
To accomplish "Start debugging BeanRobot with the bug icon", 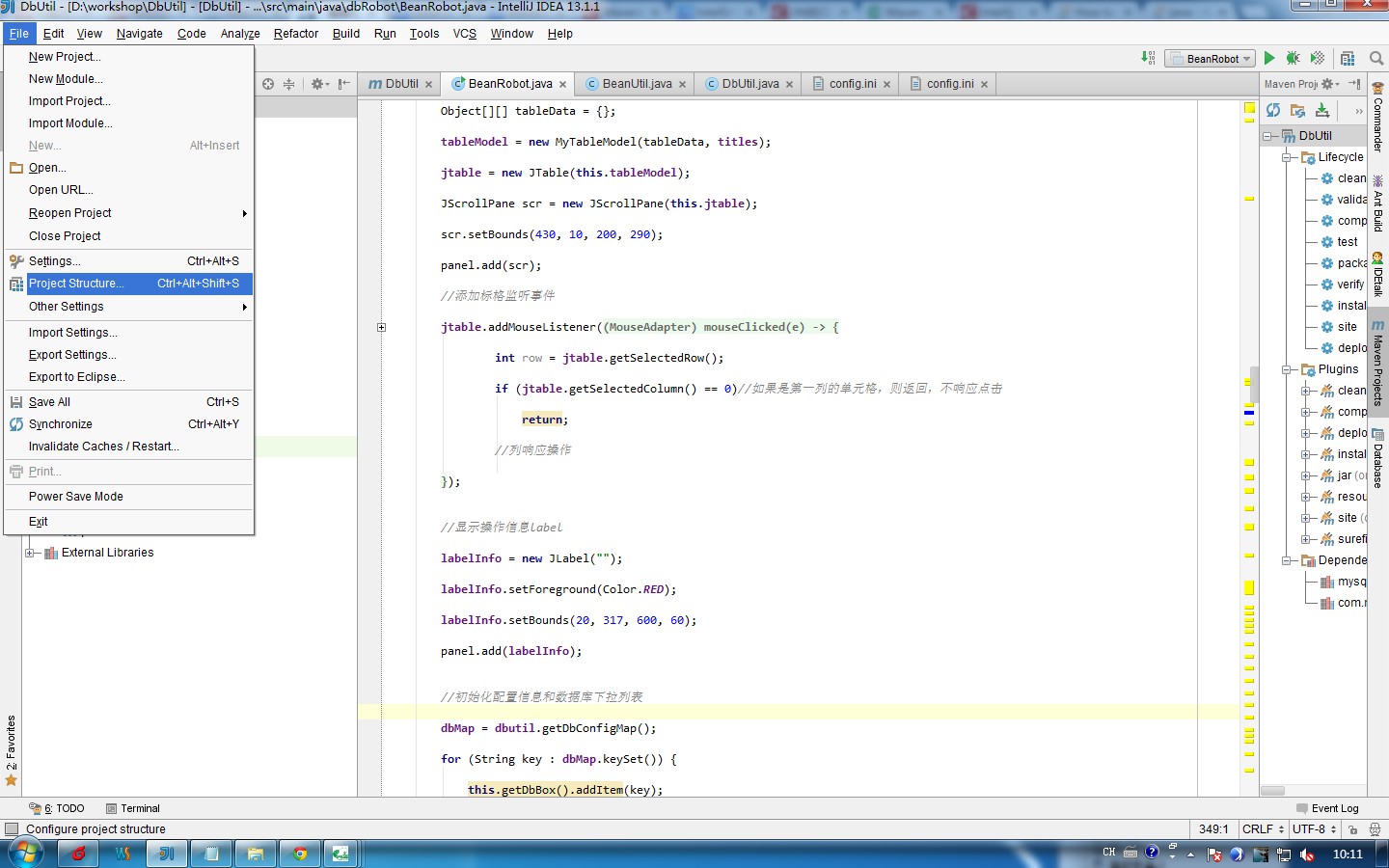I will pos(1294,58).
